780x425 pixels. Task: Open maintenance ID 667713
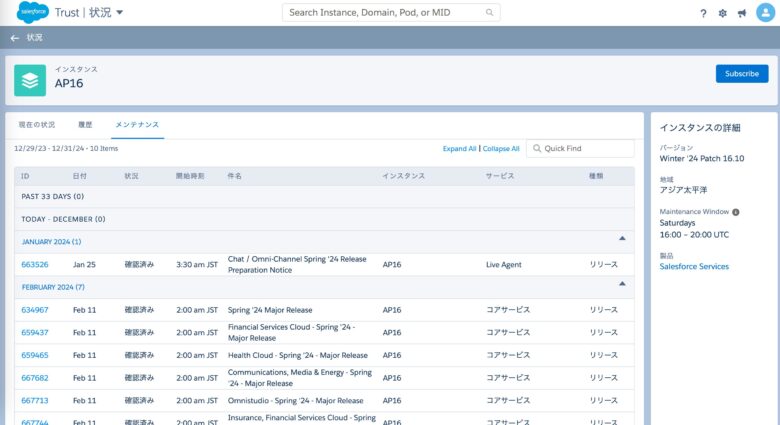point(35,401)
